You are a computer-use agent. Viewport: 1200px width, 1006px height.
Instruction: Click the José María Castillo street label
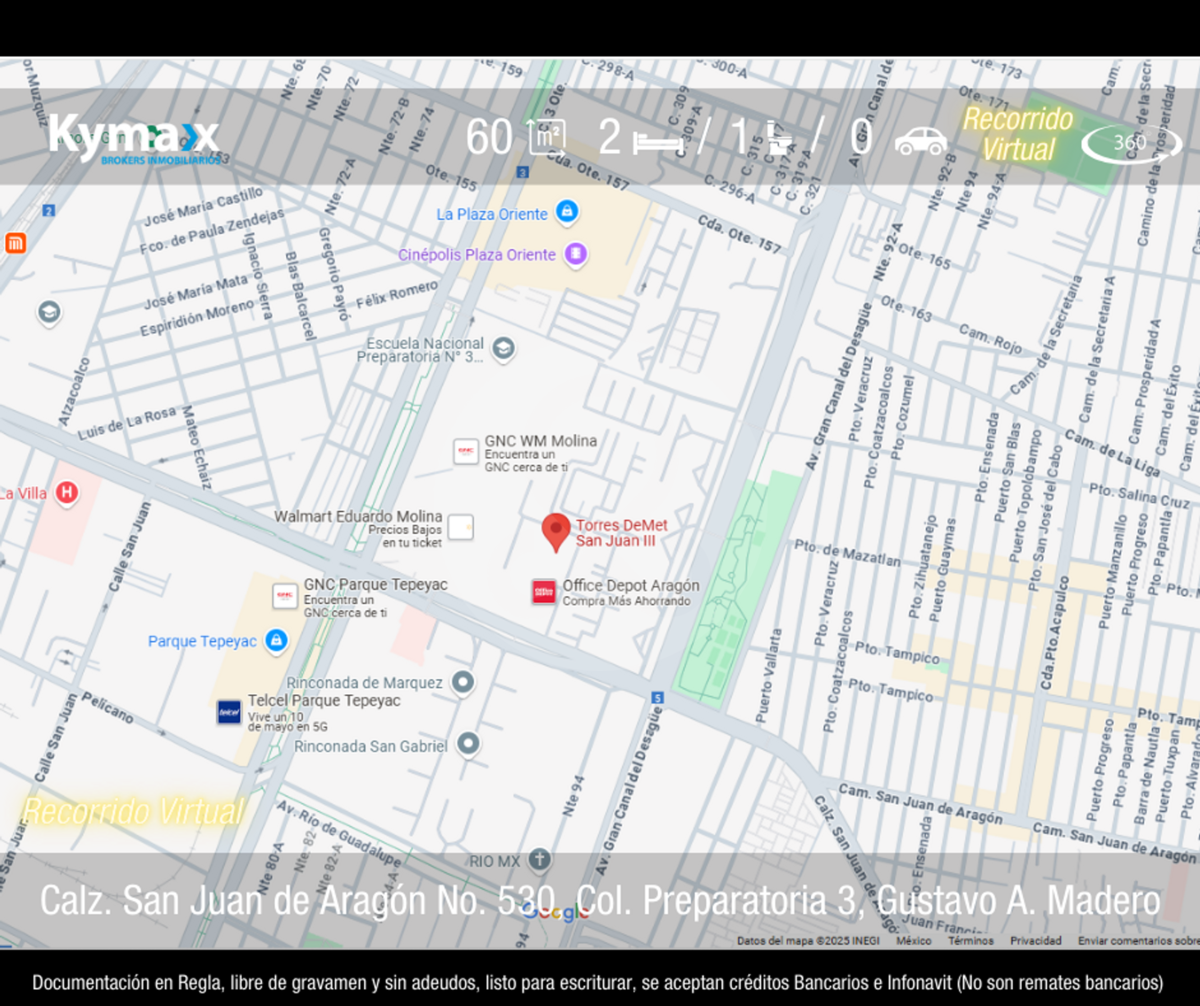[x=202, y=207]
